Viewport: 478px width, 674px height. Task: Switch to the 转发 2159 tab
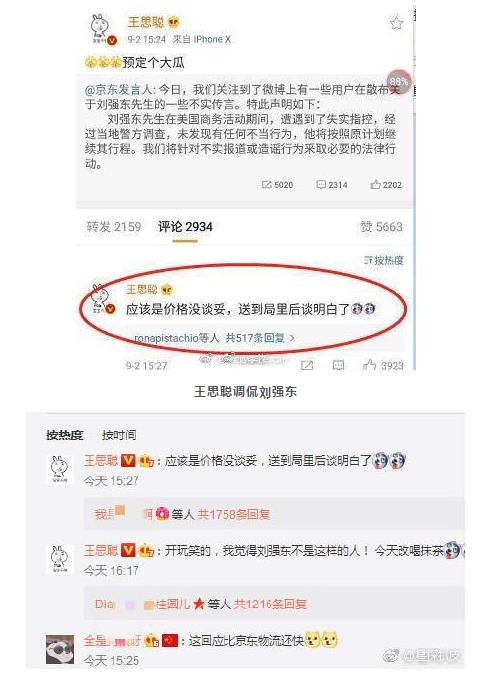coord(113,227)
